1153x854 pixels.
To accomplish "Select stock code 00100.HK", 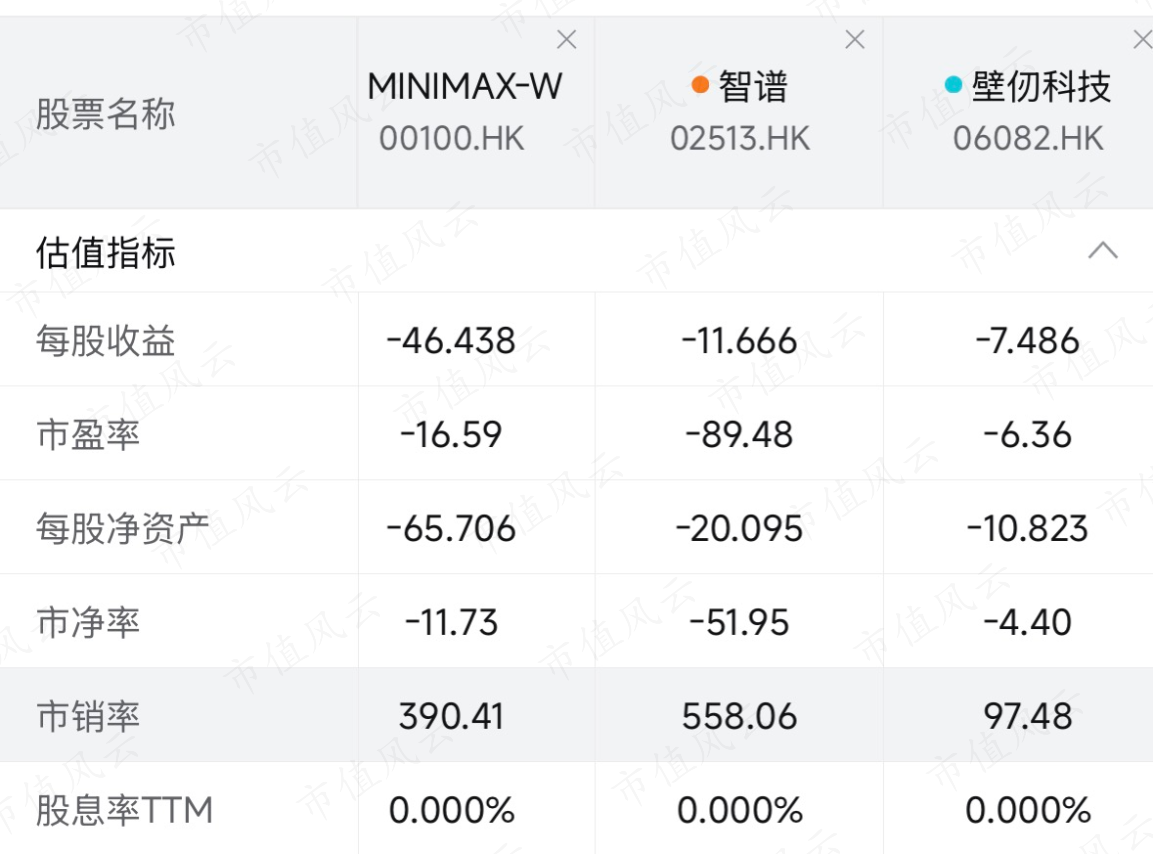I will pos(451,138).
